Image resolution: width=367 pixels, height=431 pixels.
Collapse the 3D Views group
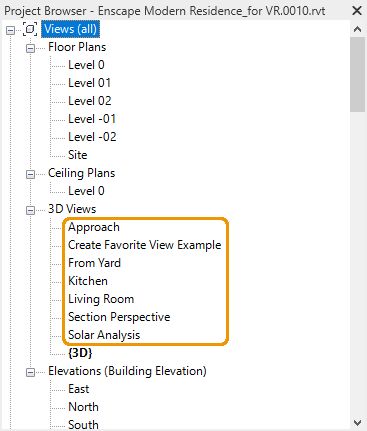30,210
